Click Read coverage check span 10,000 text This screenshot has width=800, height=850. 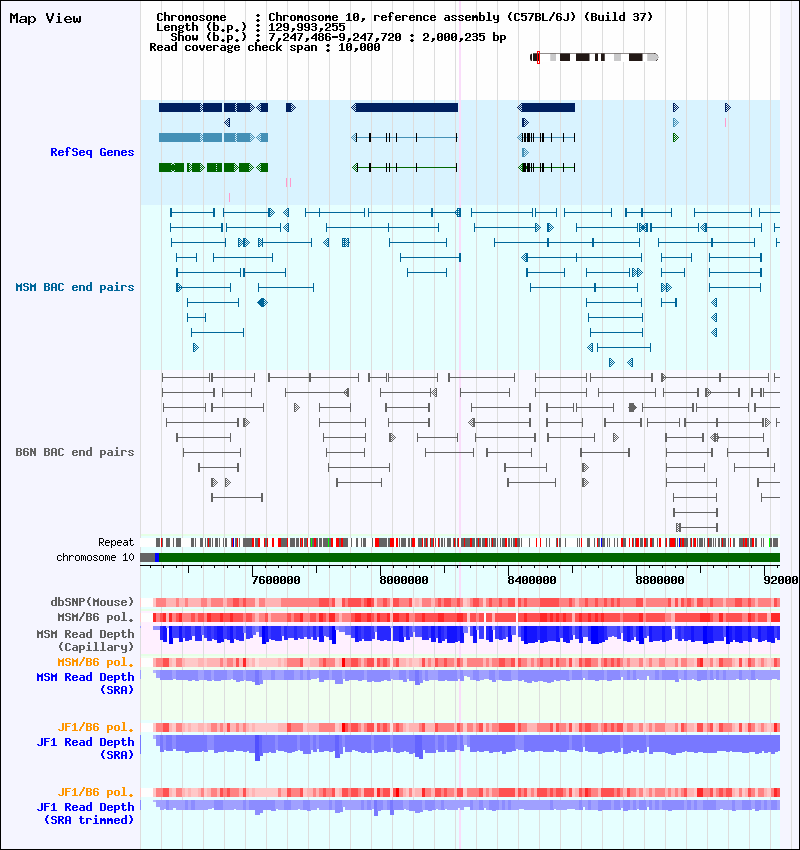pos(264,47)
